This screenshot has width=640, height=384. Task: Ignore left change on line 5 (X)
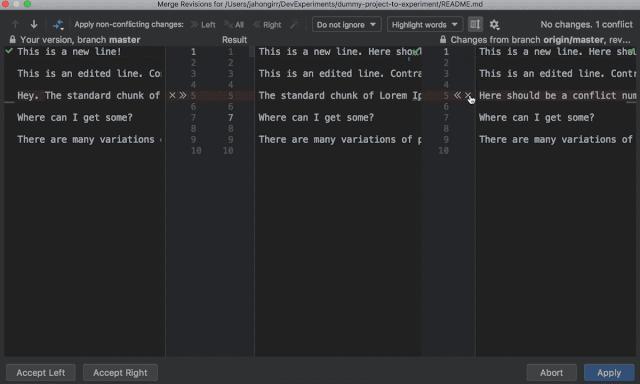coord(172,95)
